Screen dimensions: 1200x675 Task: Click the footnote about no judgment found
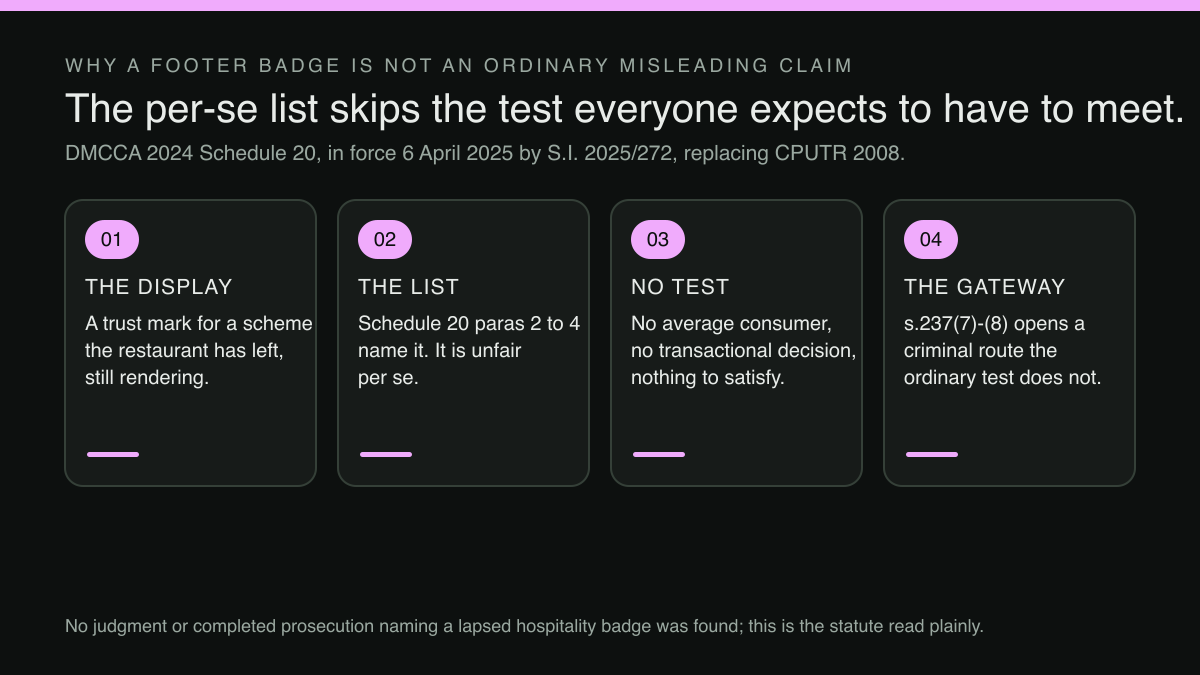coord(524,626)
